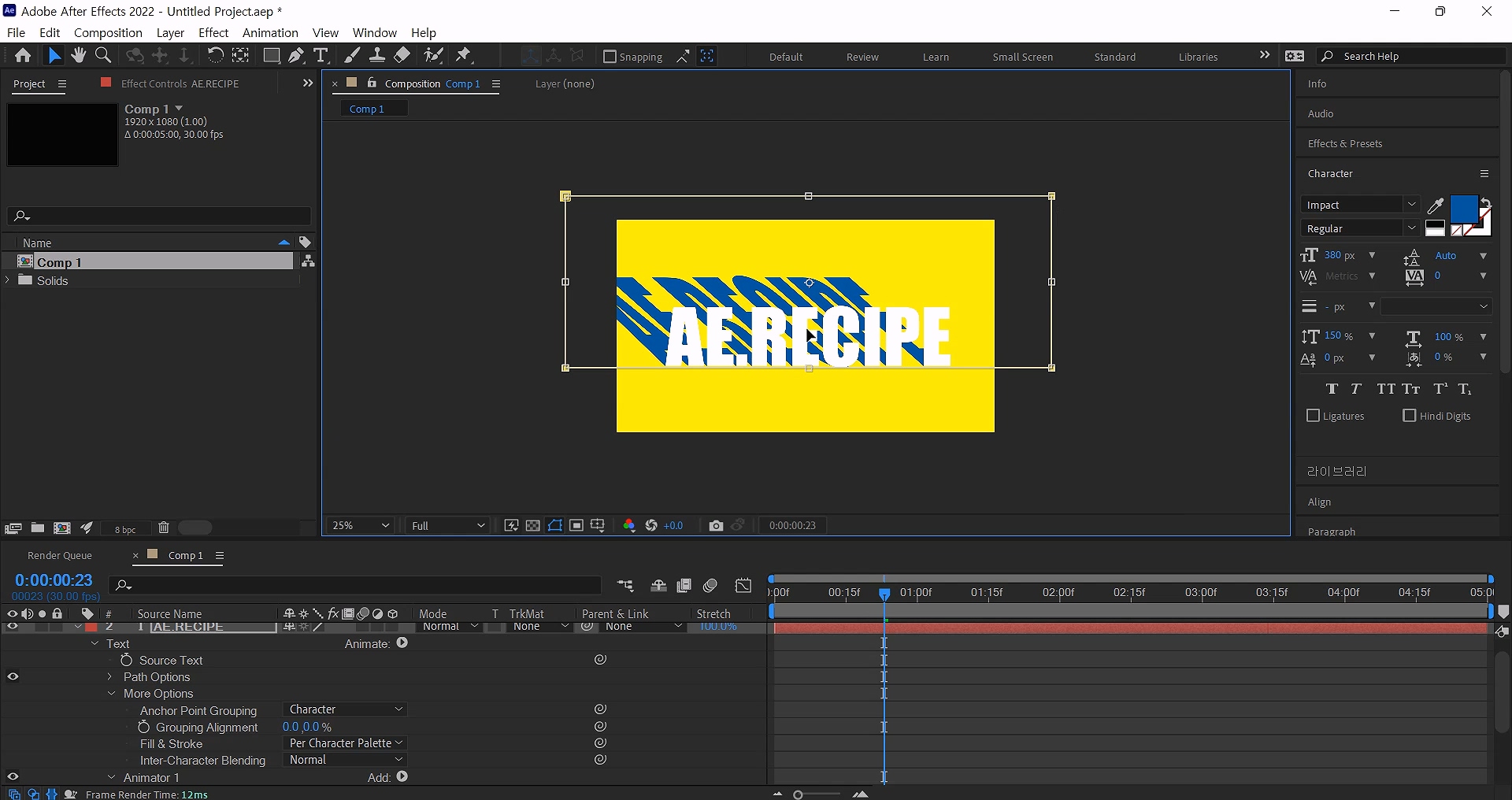Expand Path Options group

click(x=110, y=677)
